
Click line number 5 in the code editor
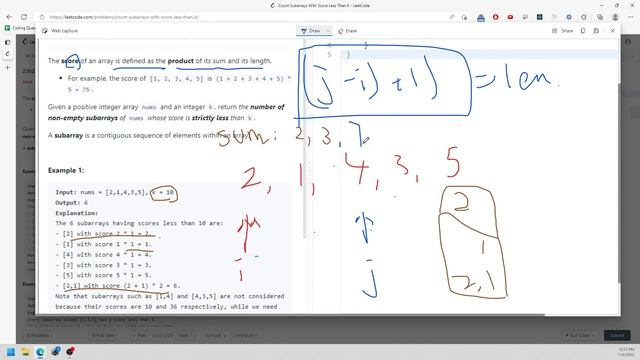[329, 55]
